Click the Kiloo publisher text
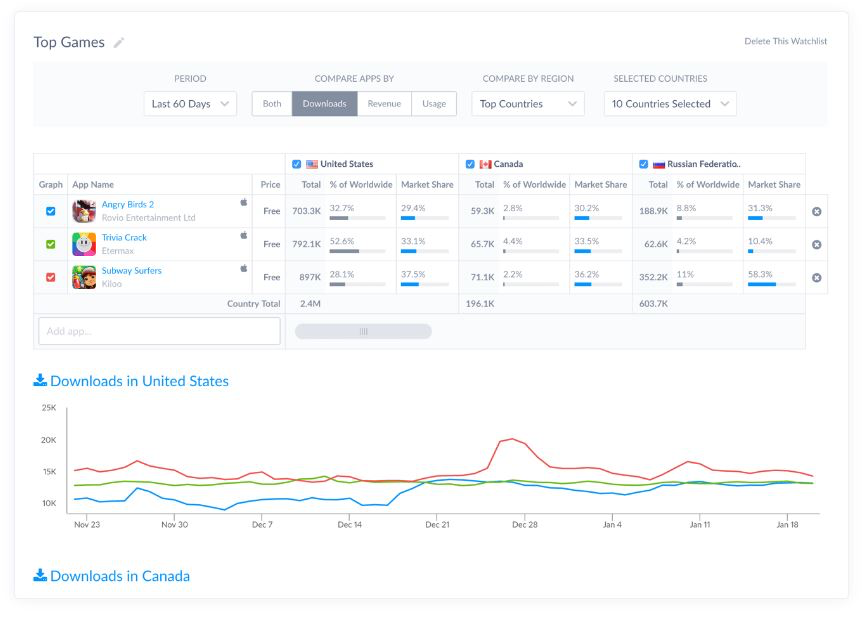 click(x=112, y=284)
